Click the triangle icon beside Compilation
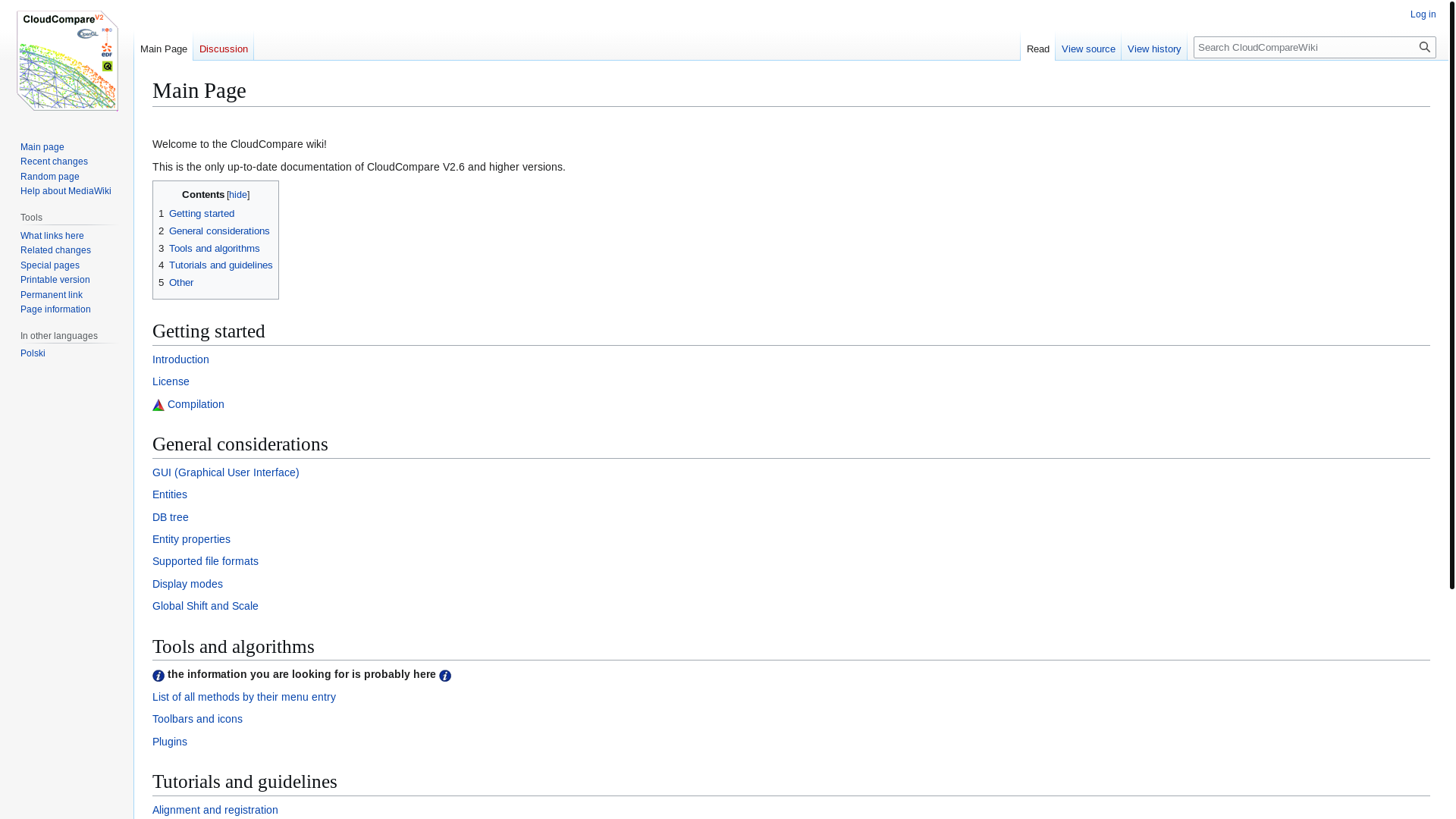The image size is (1456, 819). 158,405
